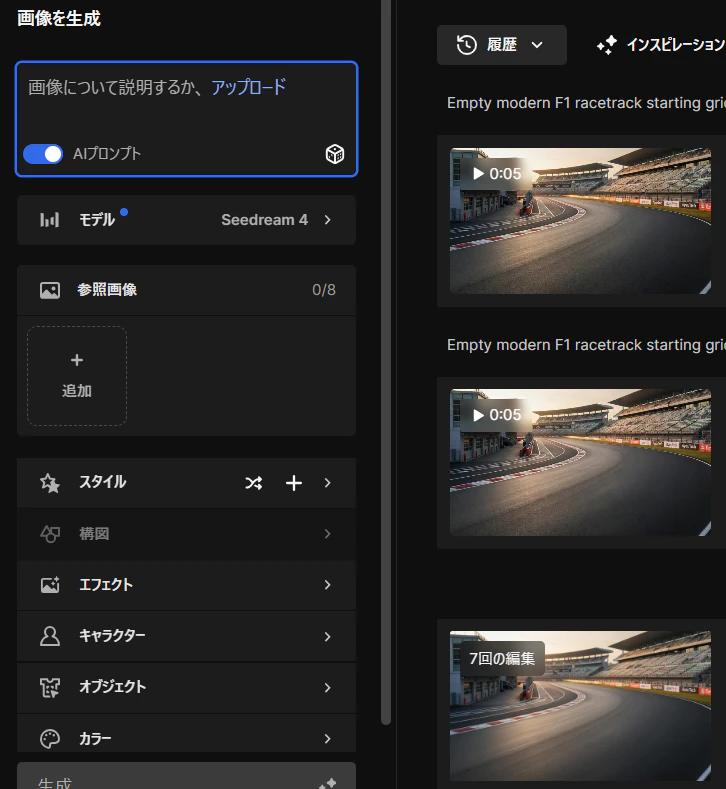This screenshot has height=789, width=726.
Task: Click the 画像を生成 heading
Action: point(59,19)
